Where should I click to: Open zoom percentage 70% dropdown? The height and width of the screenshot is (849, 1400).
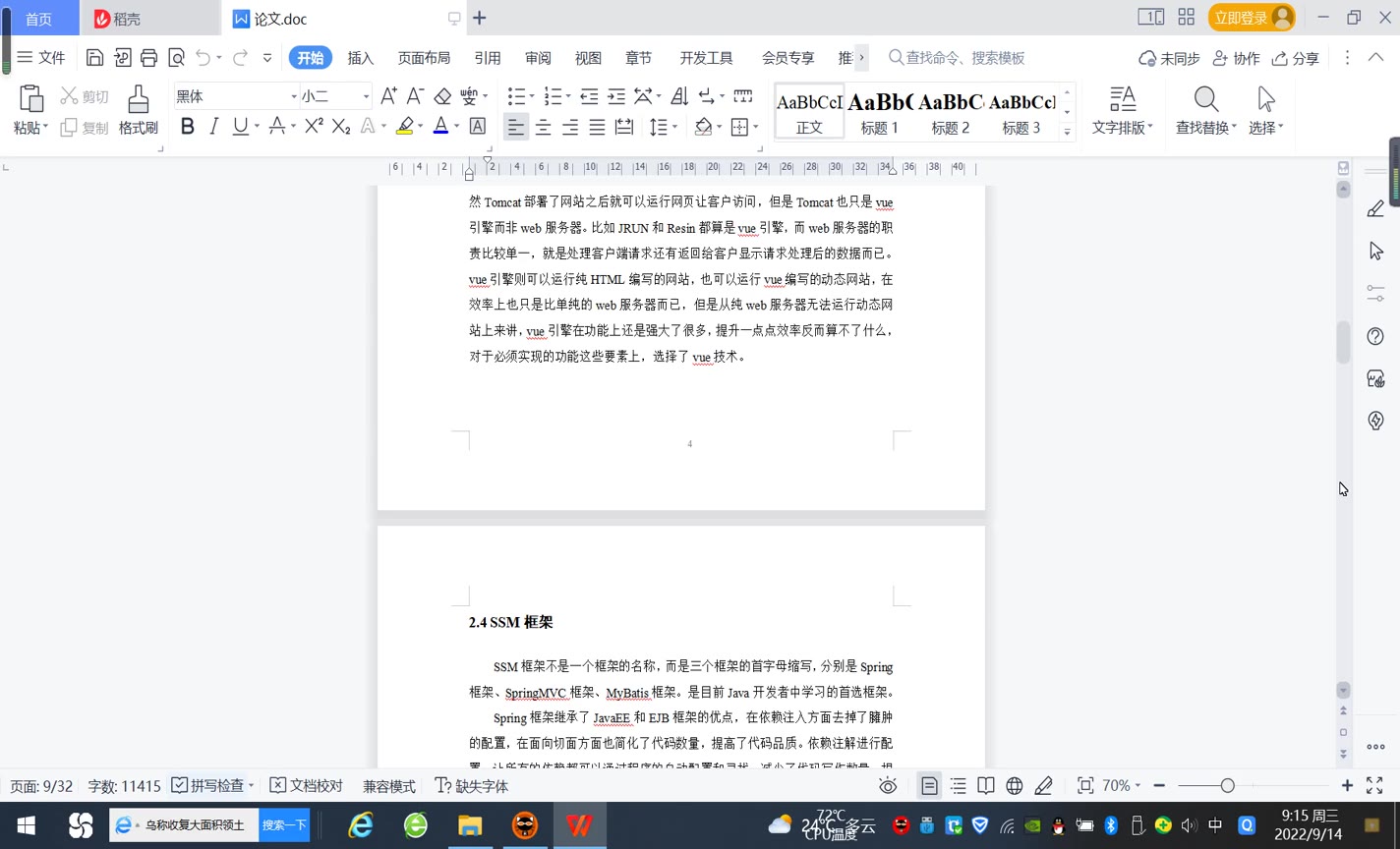(x=1122, y=785)
